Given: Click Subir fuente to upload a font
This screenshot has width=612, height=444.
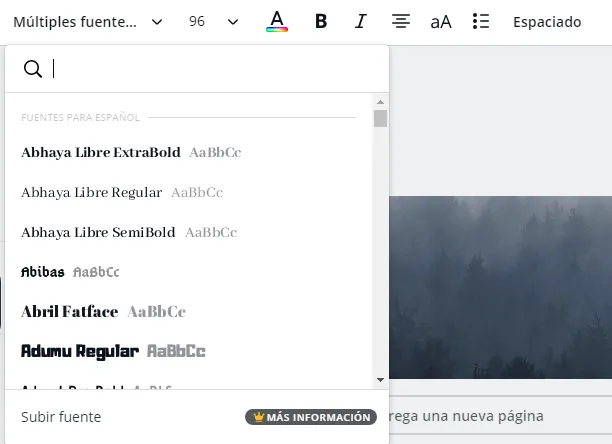Looking at the screenshot, I should [x=61, y=417].
